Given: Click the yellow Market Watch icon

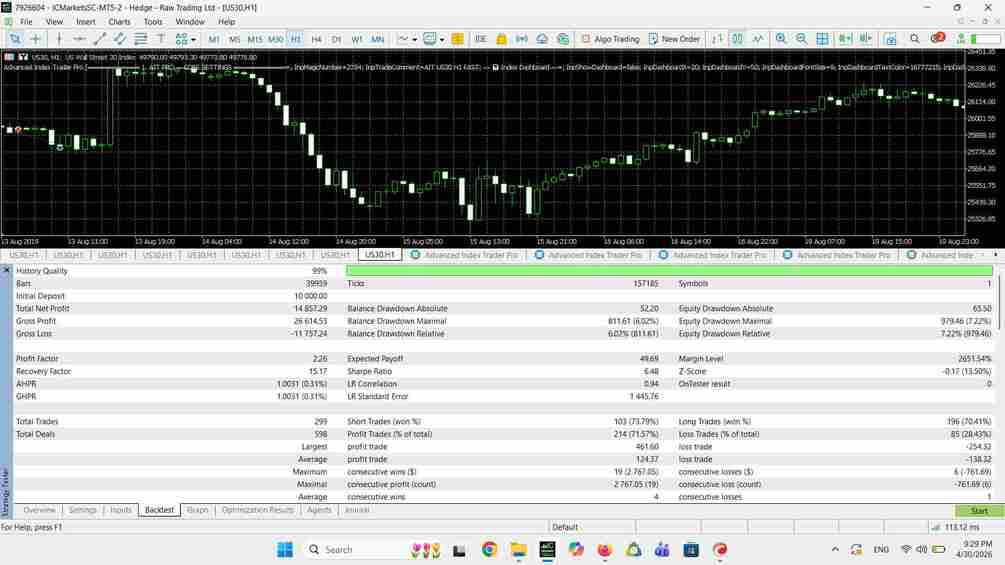Looking at the screenshot, I should [x=458, y=39].
